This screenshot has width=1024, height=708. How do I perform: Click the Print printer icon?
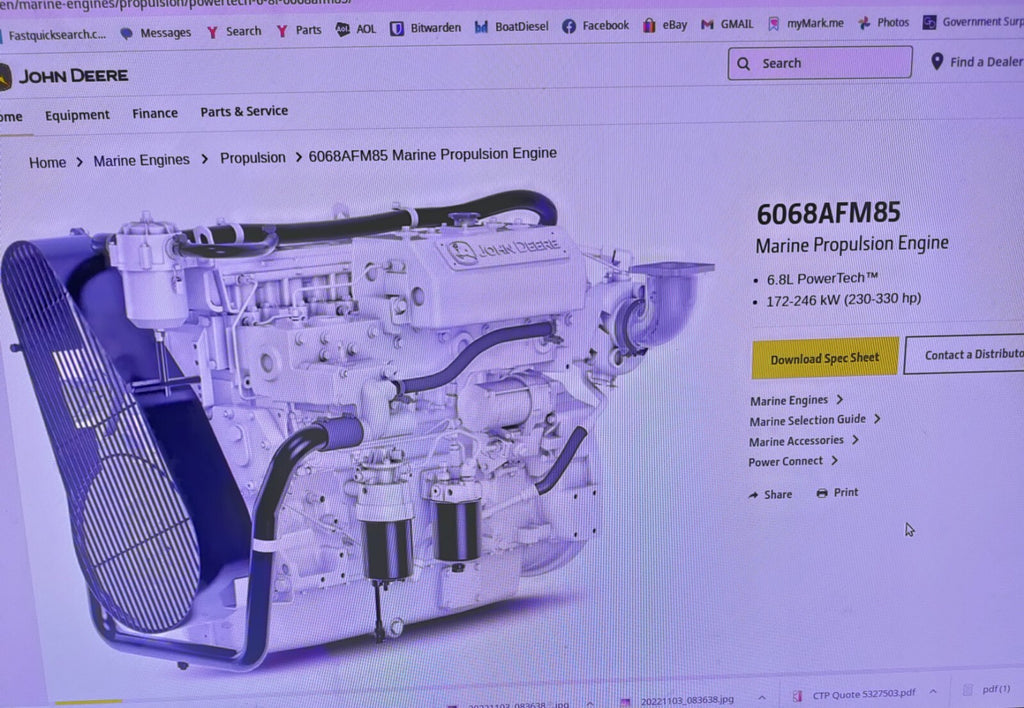822,493
